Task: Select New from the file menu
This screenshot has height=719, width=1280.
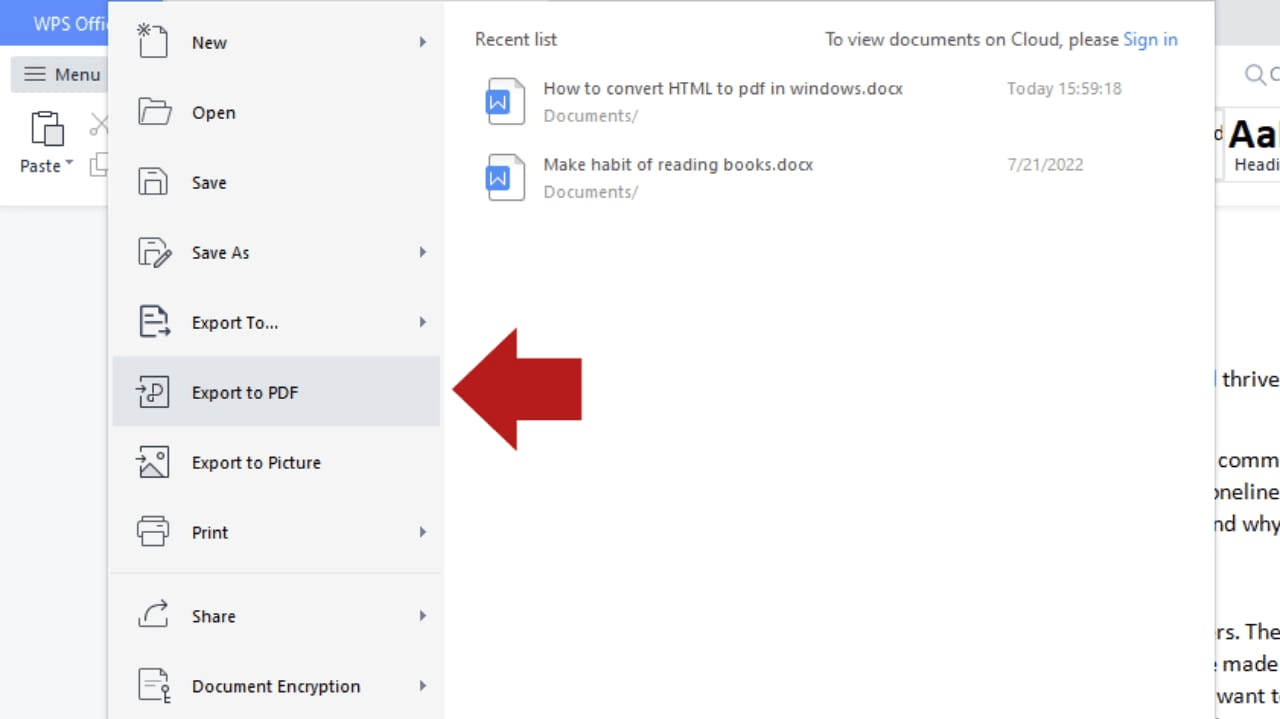Action: (209, 42)
